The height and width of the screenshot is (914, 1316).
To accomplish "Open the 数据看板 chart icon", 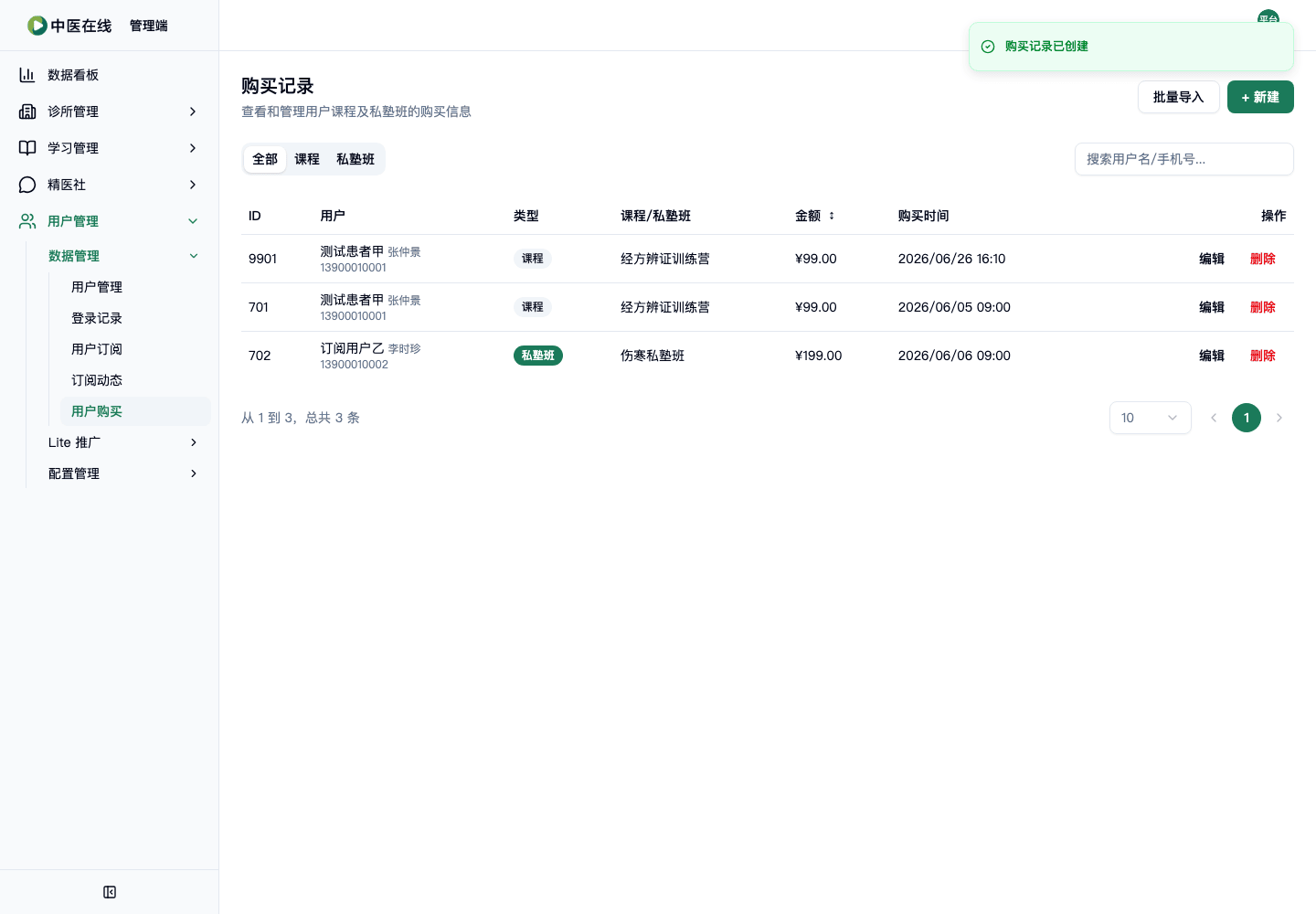I will coord(27,75).
